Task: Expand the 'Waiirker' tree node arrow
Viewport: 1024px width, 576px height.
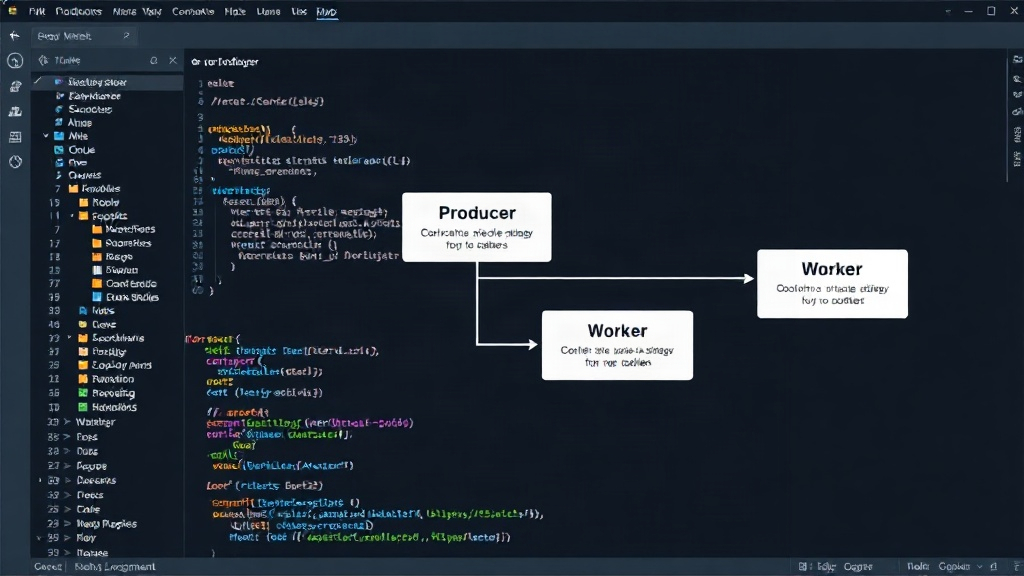Action: [x=67, y=422]
